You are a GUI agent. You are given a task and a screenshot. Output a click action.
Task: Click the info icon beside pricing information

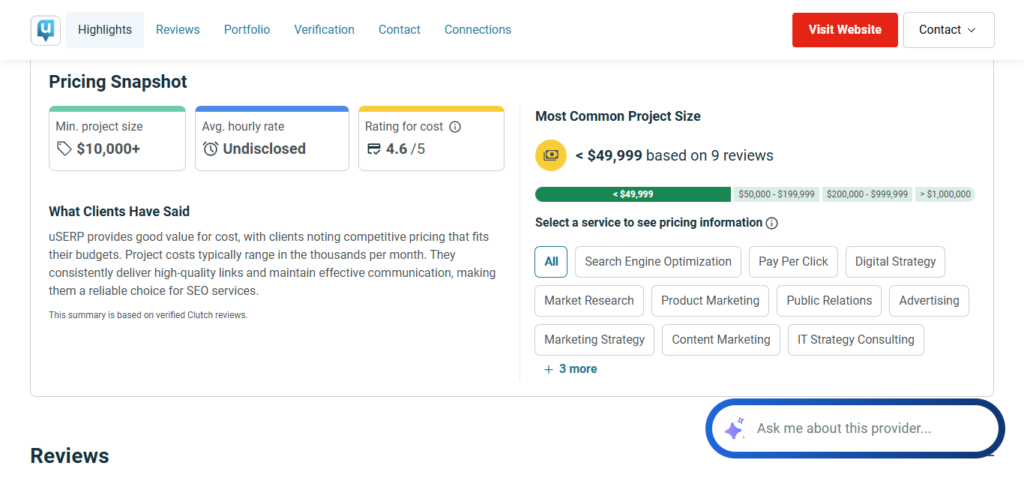pos(771,223)
